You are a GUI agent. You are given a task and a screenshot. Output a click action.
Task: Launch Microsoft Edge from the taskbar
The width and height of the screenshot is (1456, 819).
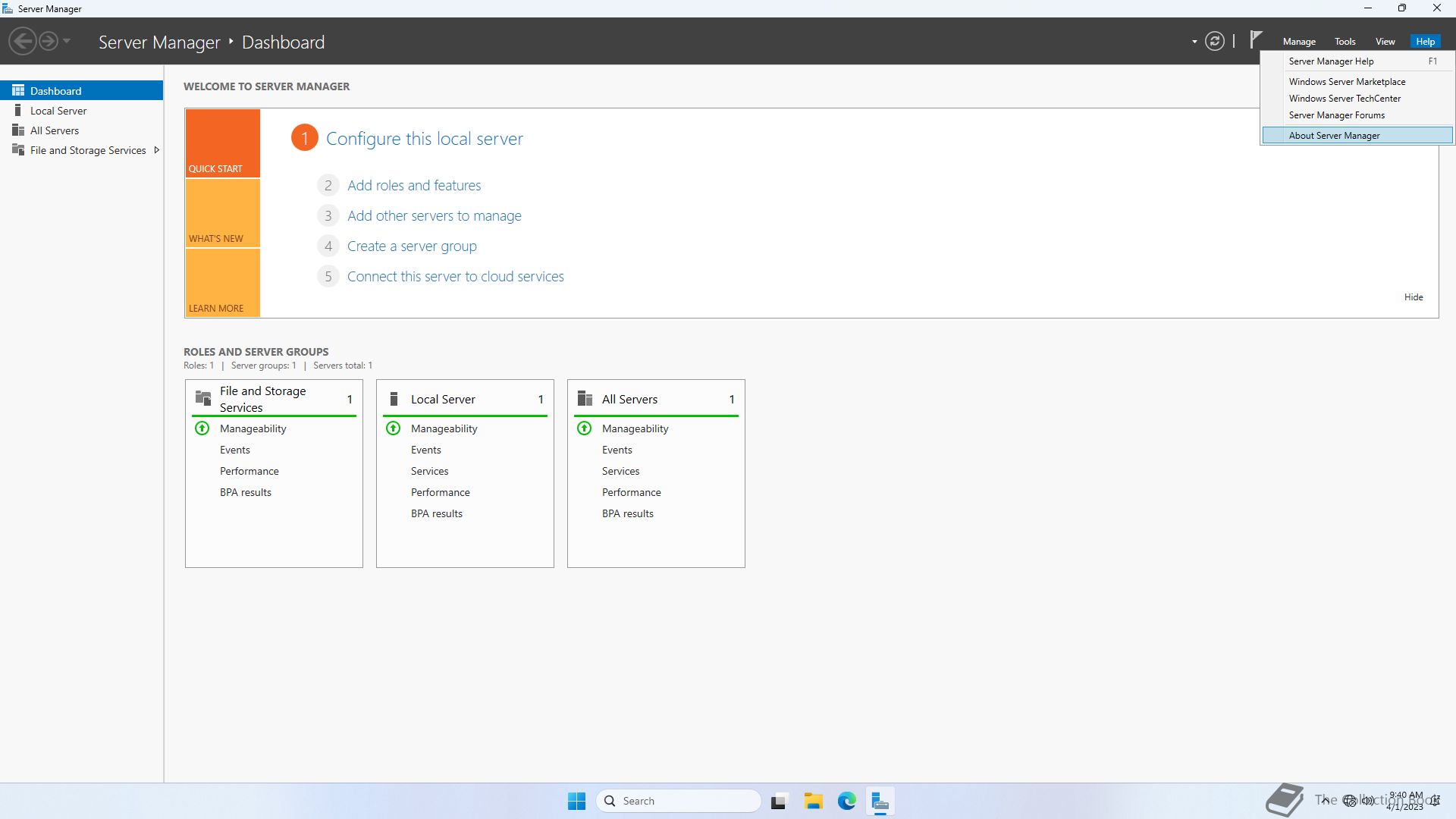[x=847, y=801]
